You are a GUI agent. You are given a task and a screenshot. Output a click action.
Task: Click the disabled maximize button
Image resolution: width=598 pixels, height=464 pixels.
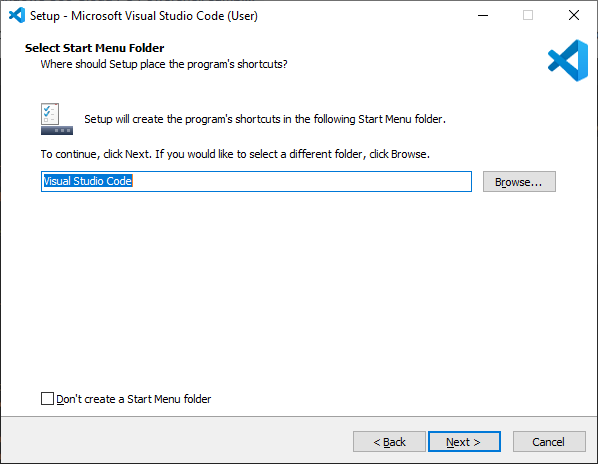coord(528,16)
